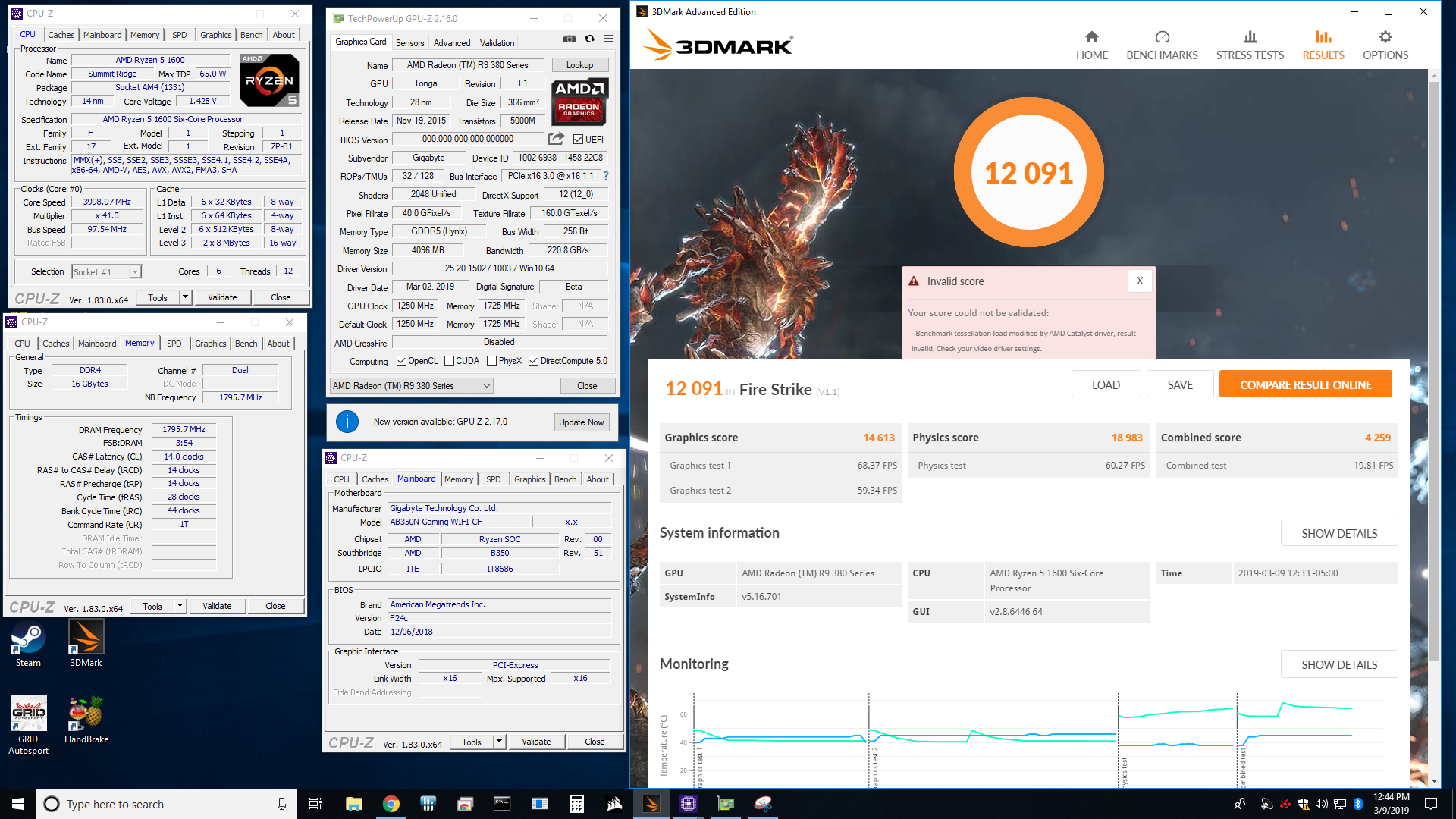Viewport: 1456px width, 819px height.
Task: Switch to Caches tab in top CPU-Z window
Action: pos(61,35)
